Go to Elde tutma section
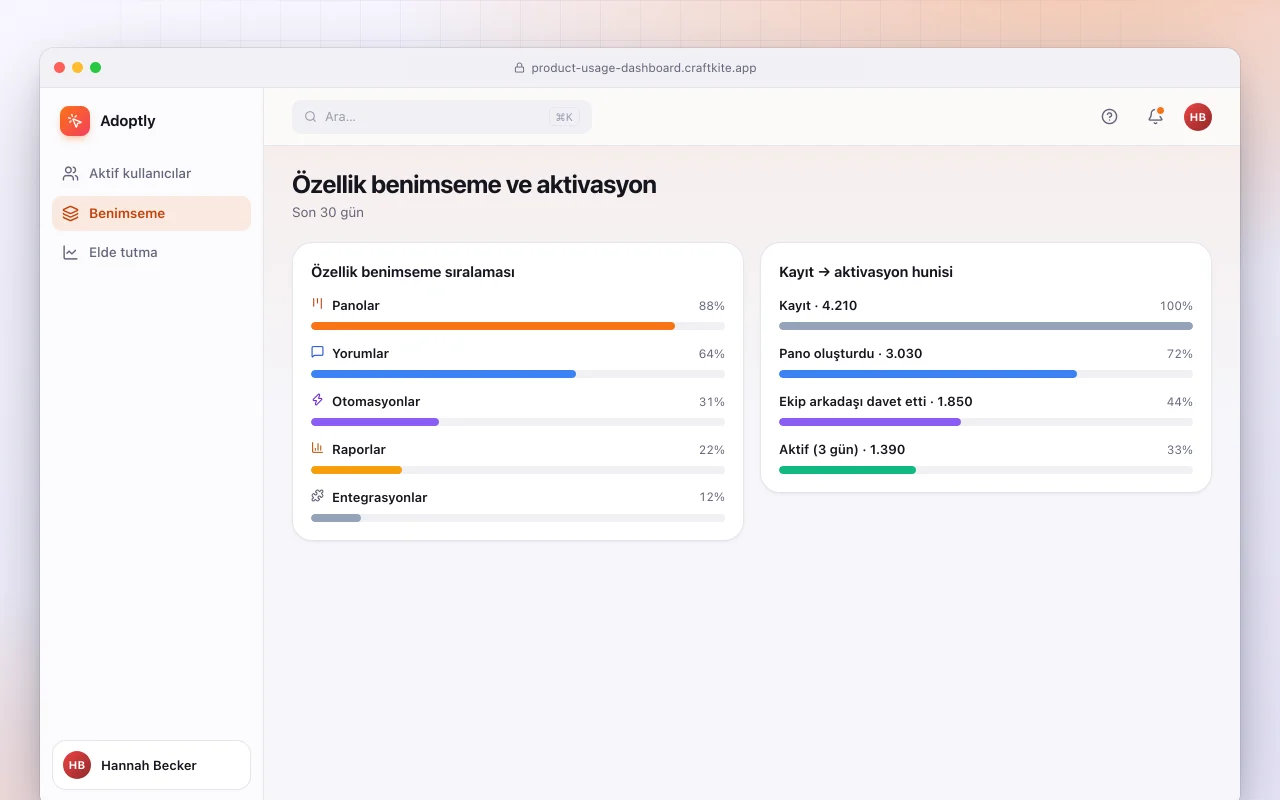The image size is (1280, 800). point(151,252)
